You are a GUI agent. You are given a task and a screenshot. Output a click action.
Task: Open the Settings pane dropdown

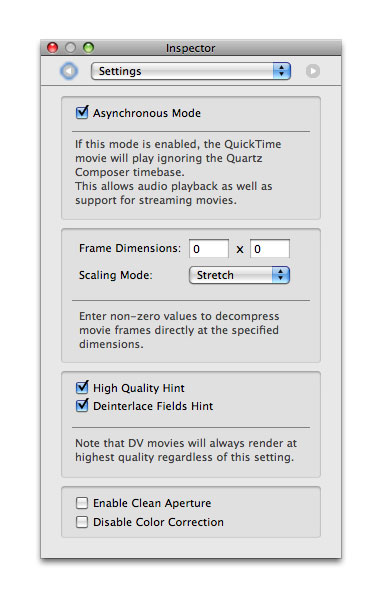tap(191, 71)
